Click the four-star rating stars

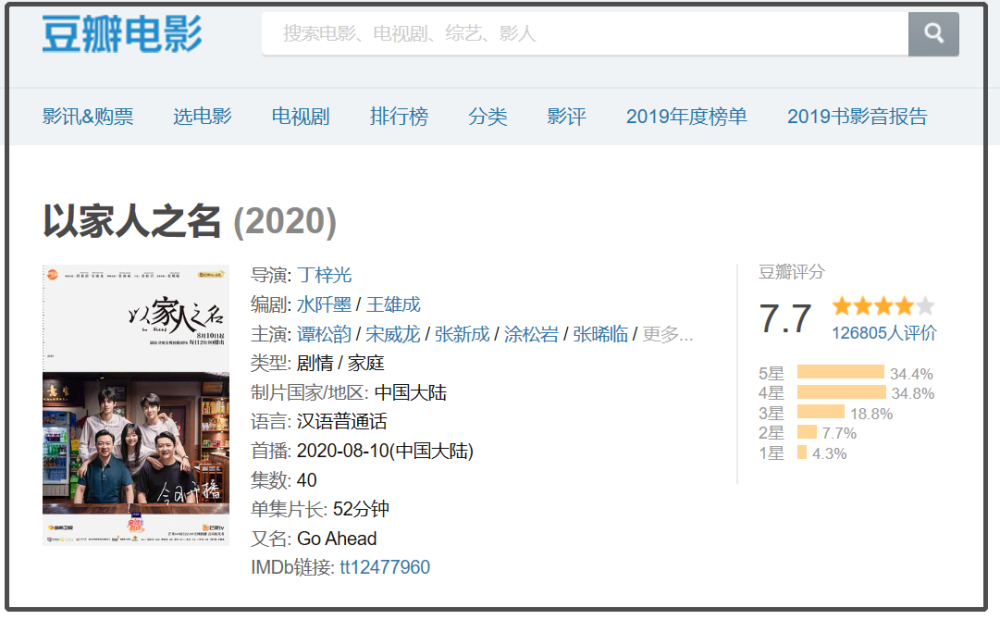click(883, 306)
